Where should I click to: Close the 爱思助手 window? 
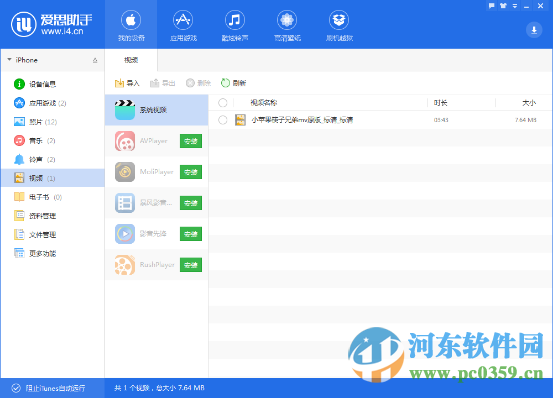tap(540, 6)
